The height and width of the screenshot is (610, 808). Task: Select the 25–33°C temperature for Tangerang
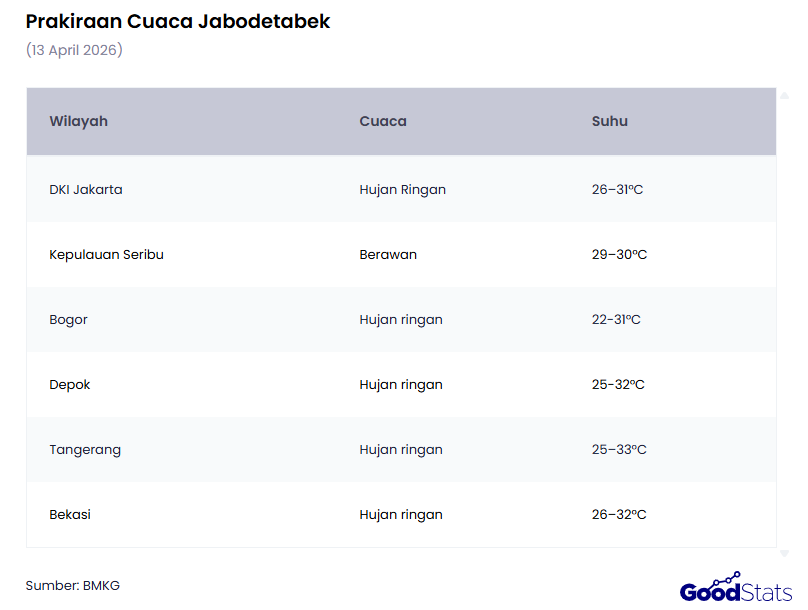(619, 450)
